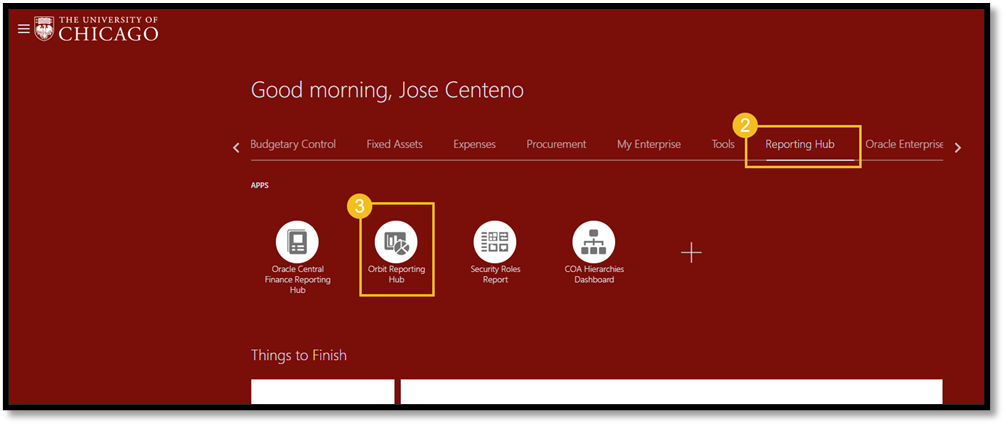Open COA Hierarchies Dashboard icon
This screenshot has width=1004, height=425.
click(x=594, y=242)
